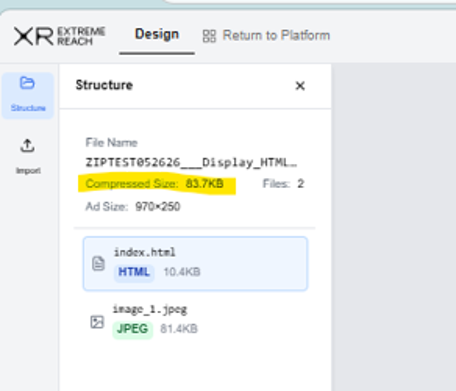Select the Structure folder icon in sidebar
Screen dimensions: 456x391
pos(27,83)
